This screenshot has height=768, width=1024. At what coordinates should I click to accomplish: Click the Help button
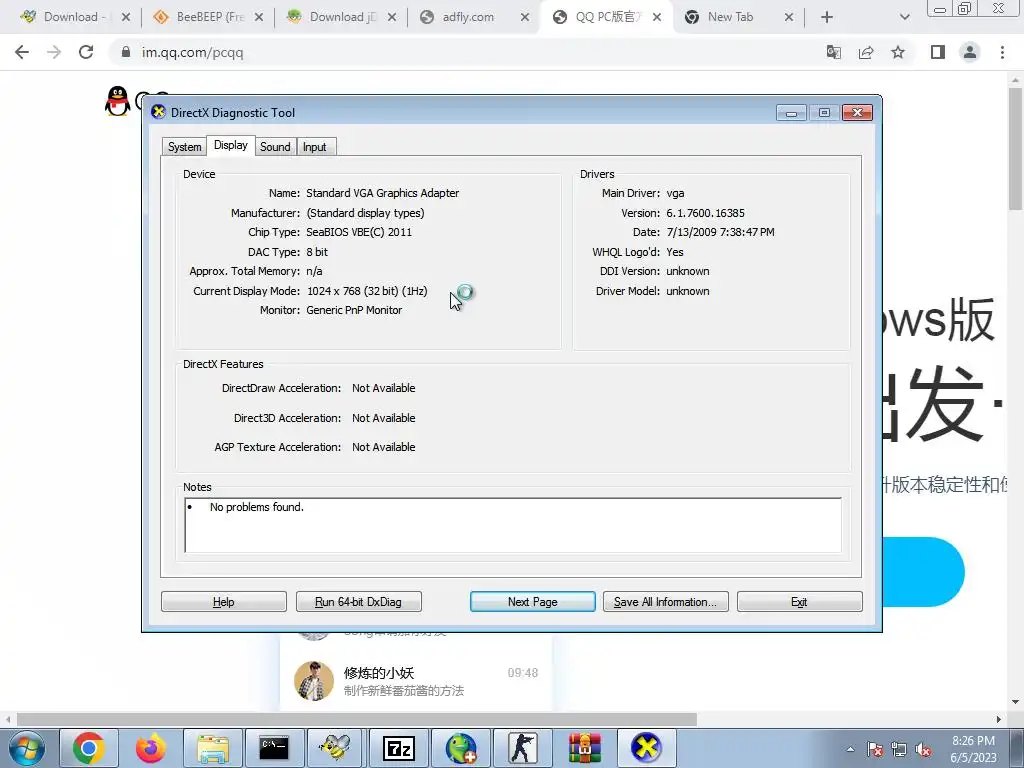tap(223, 601)
